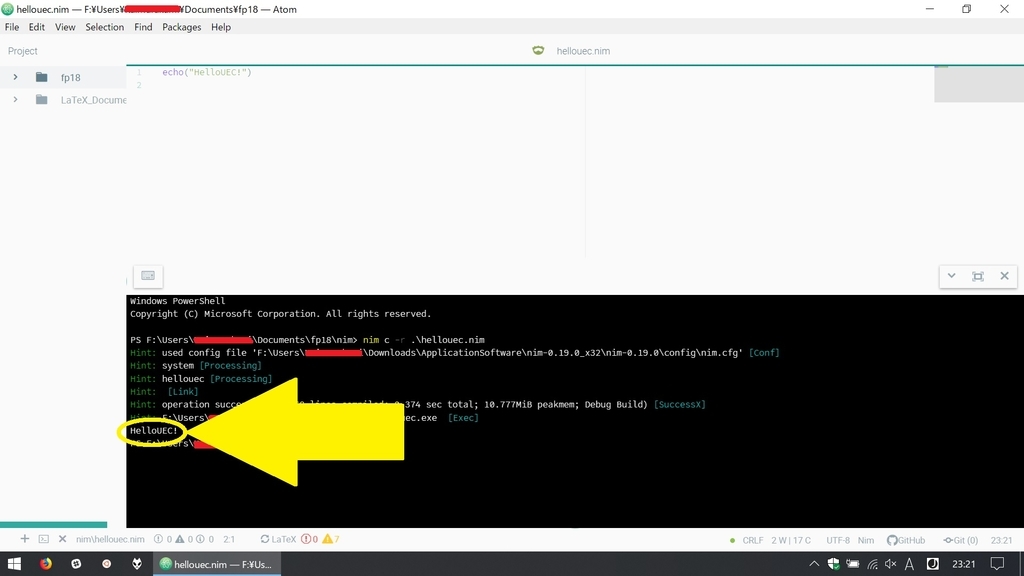Show LaTeX errors count

310,539
